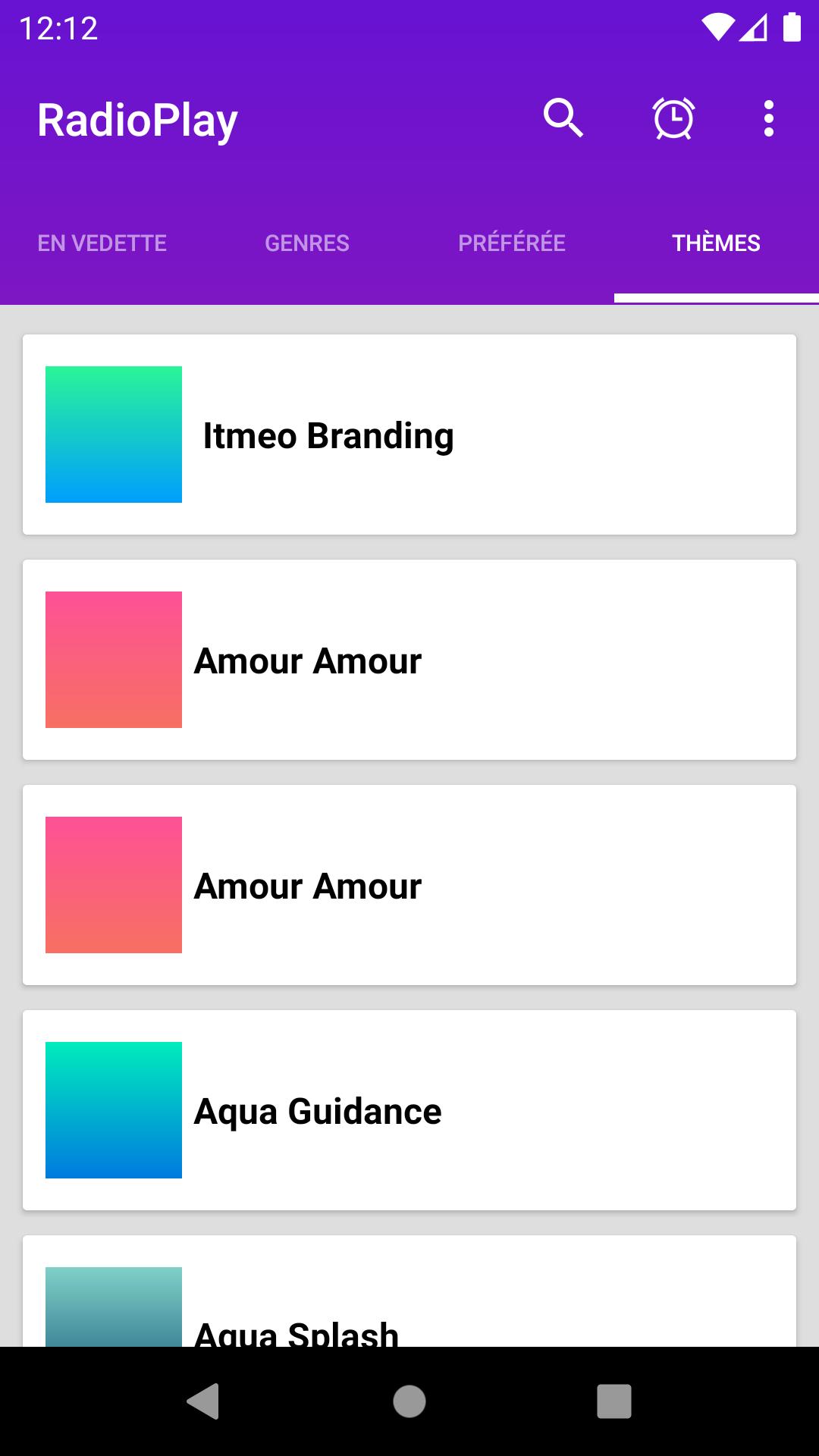This screenshot has height=1456, width=819.
Task: Switch to the EN VEDETTE tab
Action: point(102,243)
